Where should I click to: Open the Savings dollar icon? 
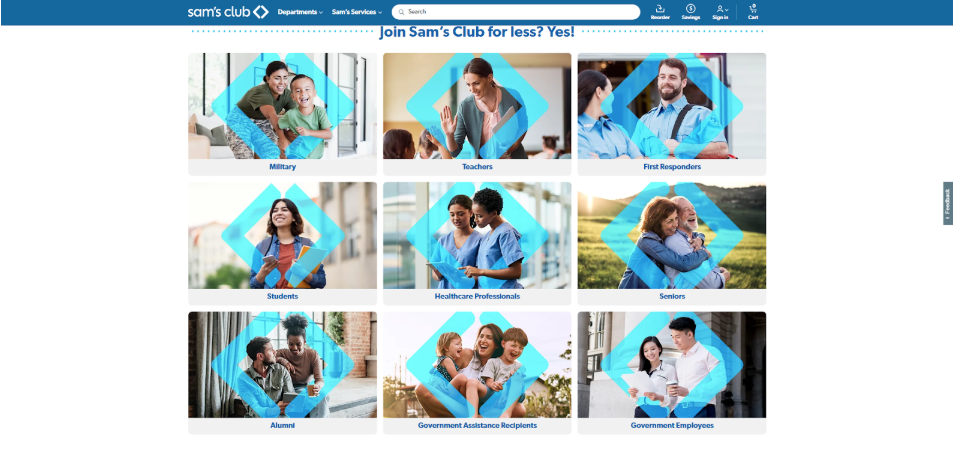[x=690, y=12]
